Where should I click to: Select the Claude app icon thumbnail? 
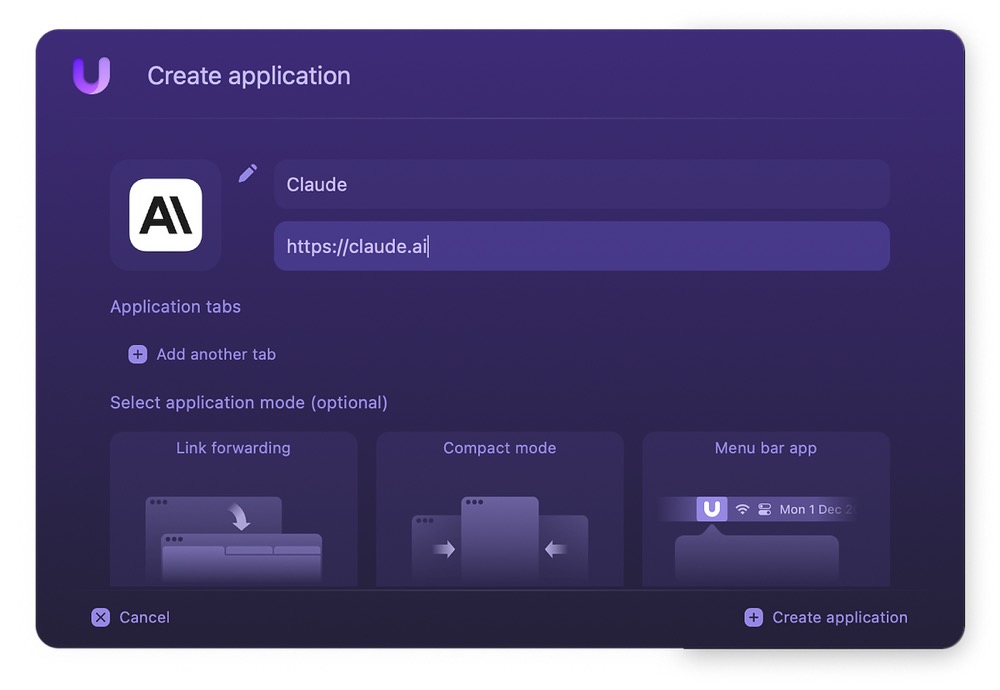(165, 214)
